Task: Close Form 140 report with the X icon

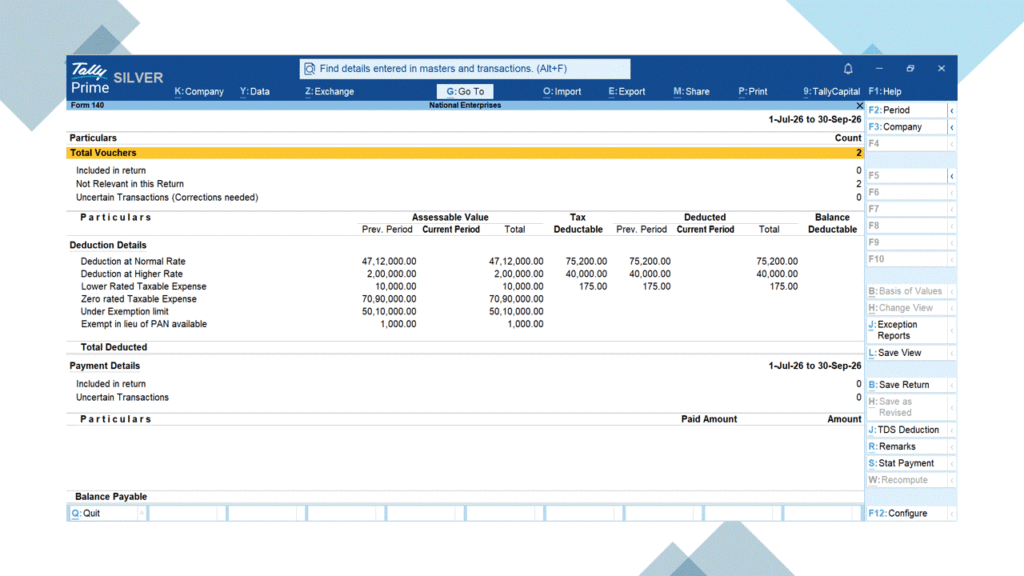Action: pos(859,105)
